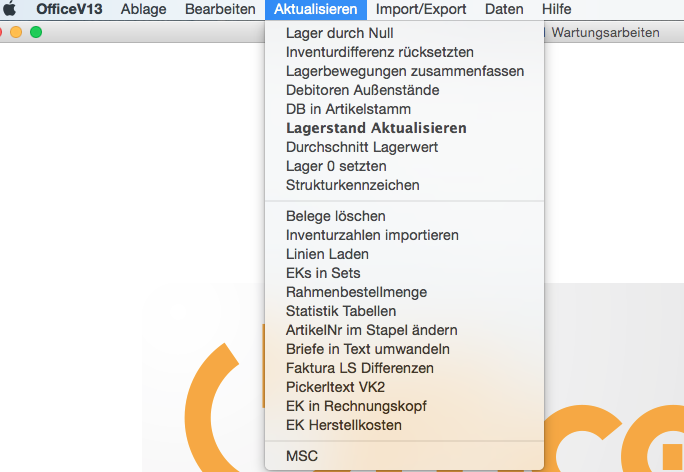Image resolution: width=684 pixels, height=472 pixels.
Task: Choose Inventurdifferenz rücksetzten
Action: click(404, 52)
